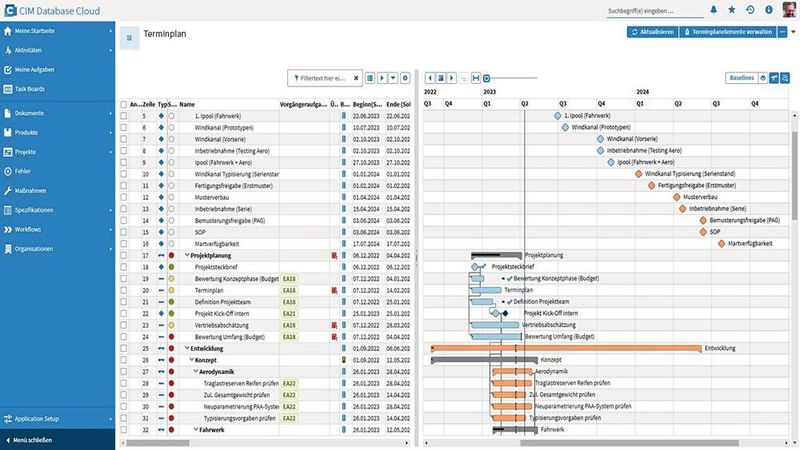
Task: Expand the Dokumente sidebar submenu arrow
Action: point(111,113)
